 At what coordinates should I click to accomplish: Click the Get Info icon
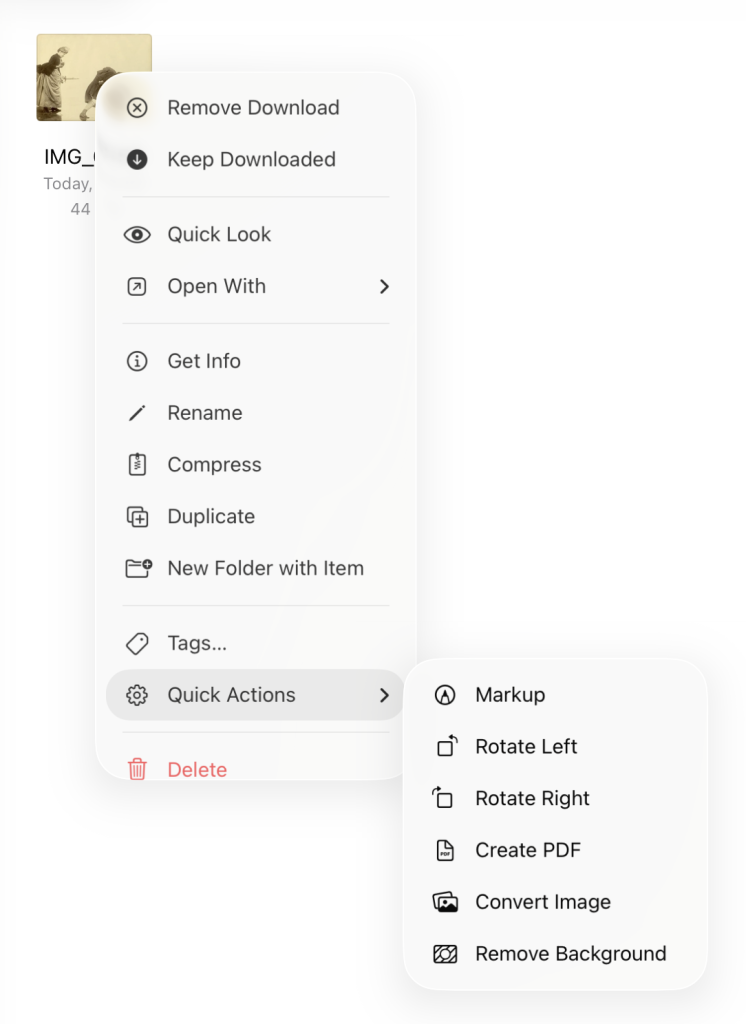click(x=137, y=362)
